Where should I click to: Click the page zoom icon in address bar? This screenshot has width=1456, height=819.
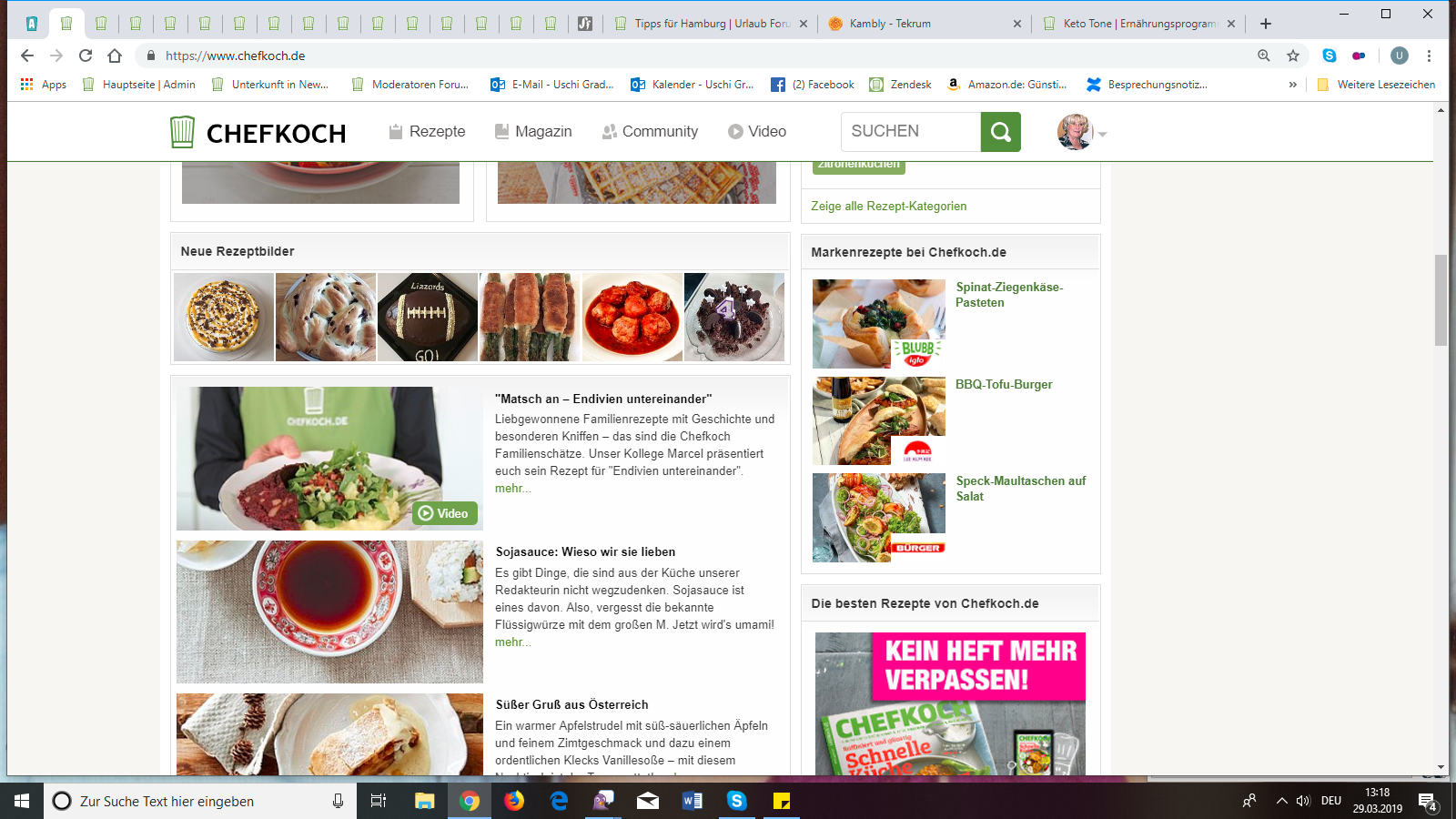click(x=1264, y=56)
